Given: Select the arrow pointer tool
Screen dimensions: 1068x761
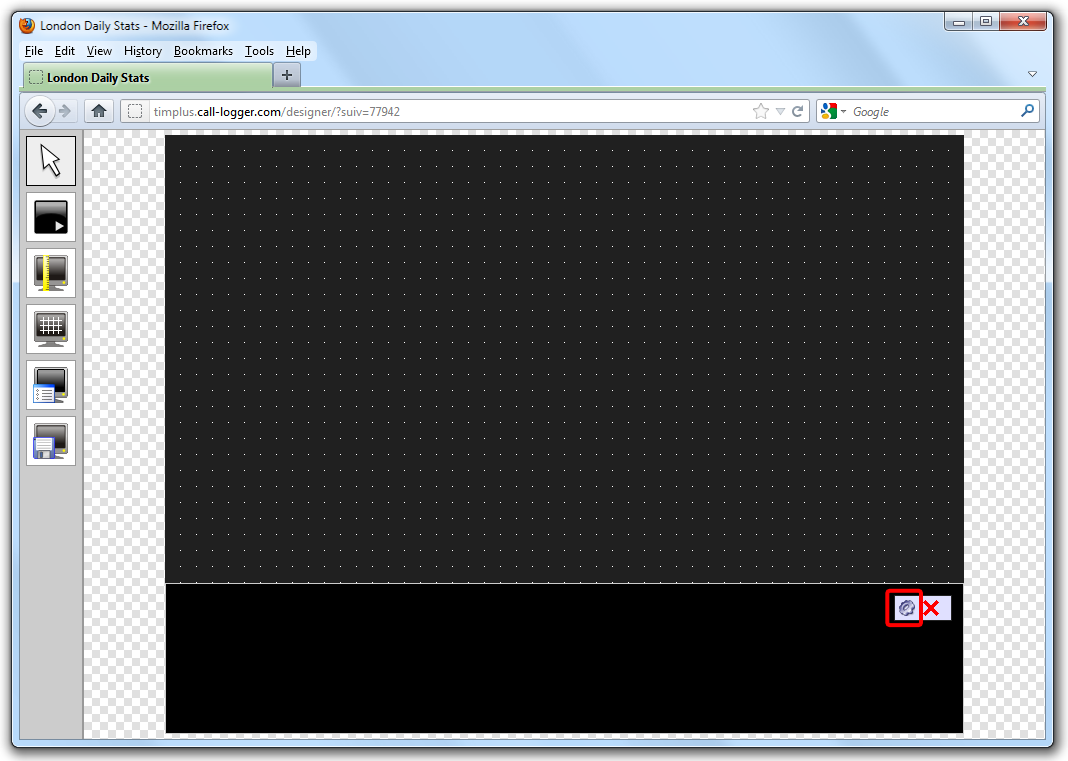Looking at the screenshot, I should point(51,160).
